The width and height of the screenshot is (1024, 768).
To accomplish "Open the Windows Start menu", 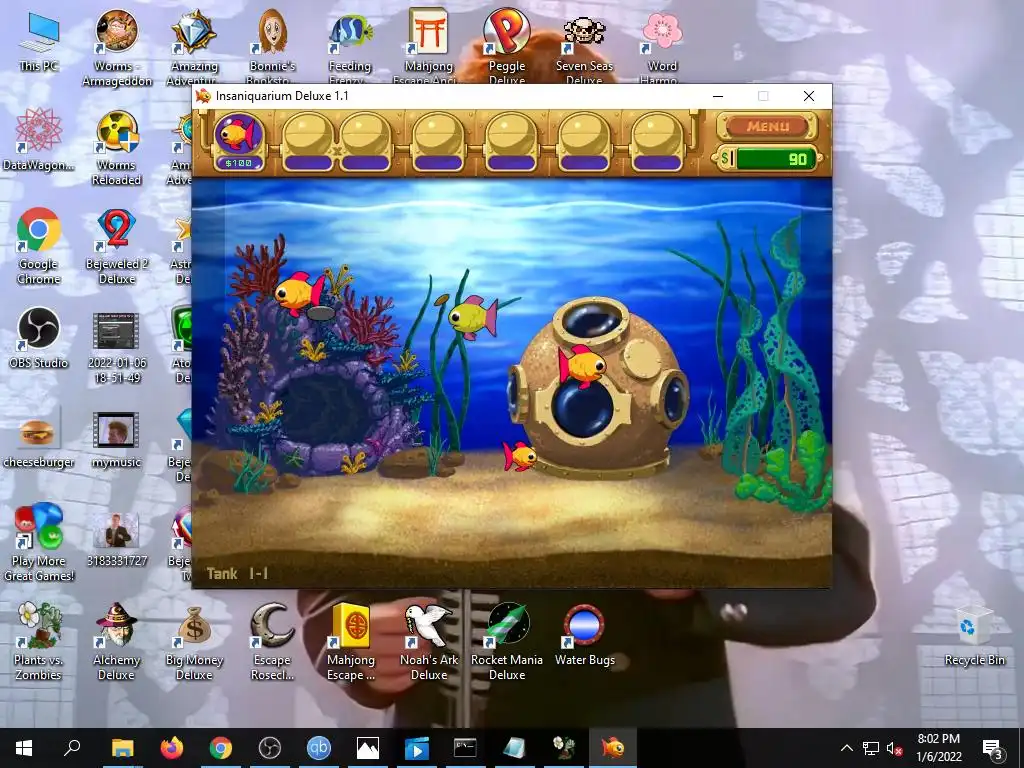I will pos(24,748).
